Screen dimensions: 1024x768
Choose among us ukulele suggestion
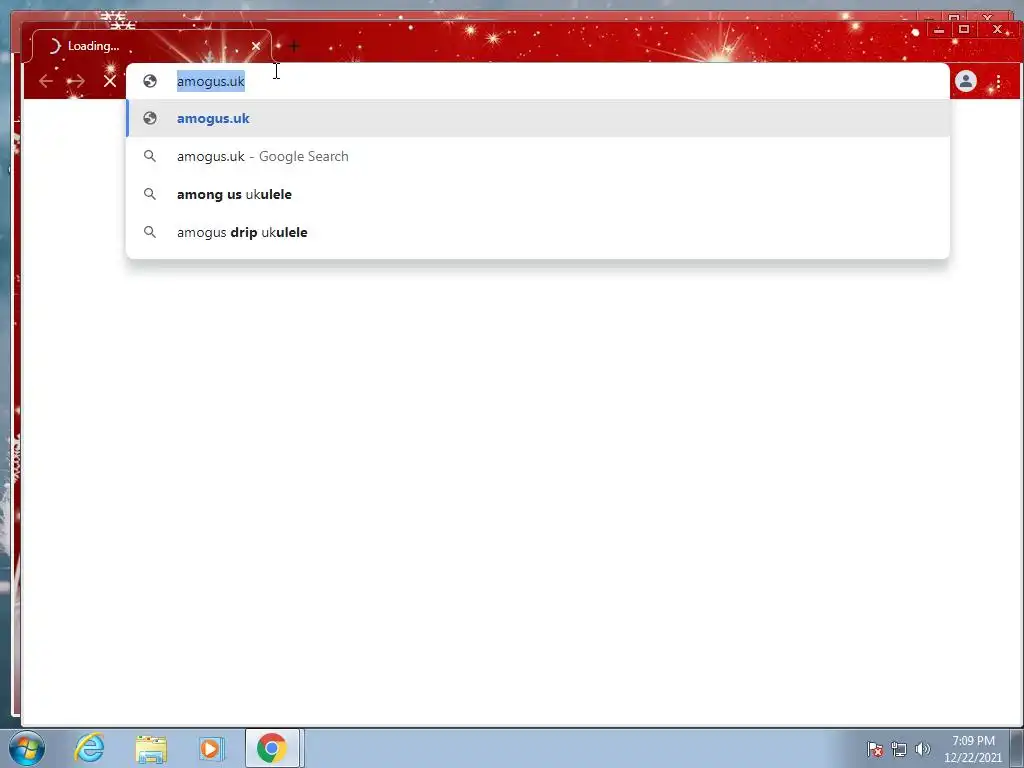537,194
